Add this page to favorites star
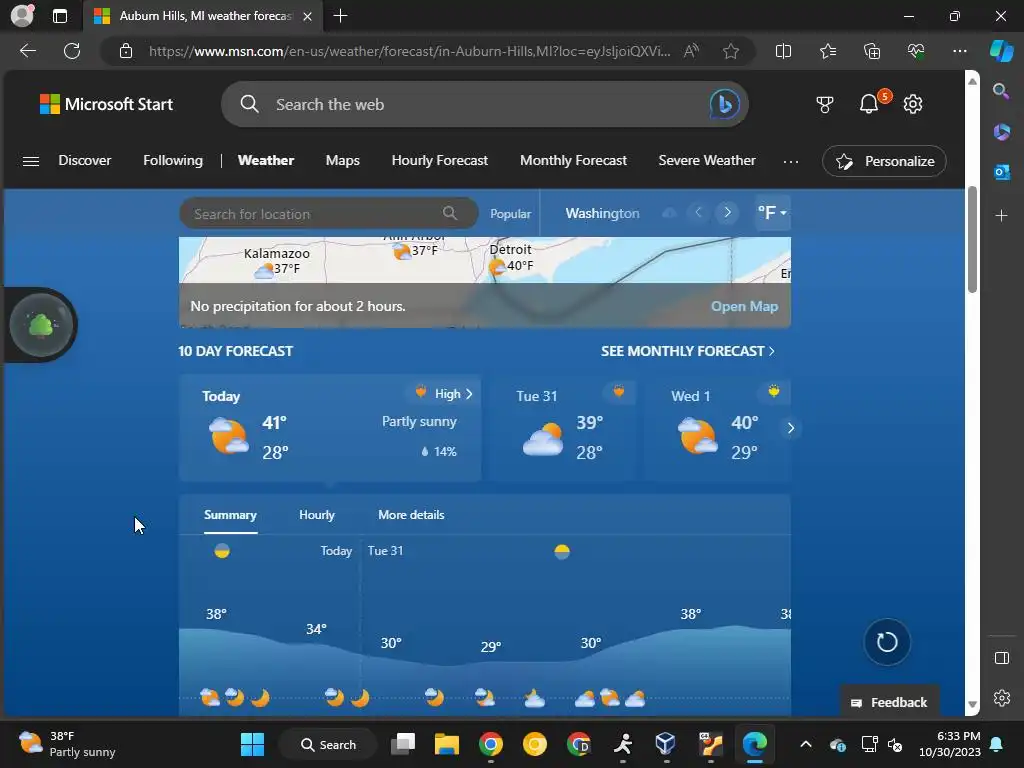The width and height of the screenshot is (1024, 768). (731, 51)
